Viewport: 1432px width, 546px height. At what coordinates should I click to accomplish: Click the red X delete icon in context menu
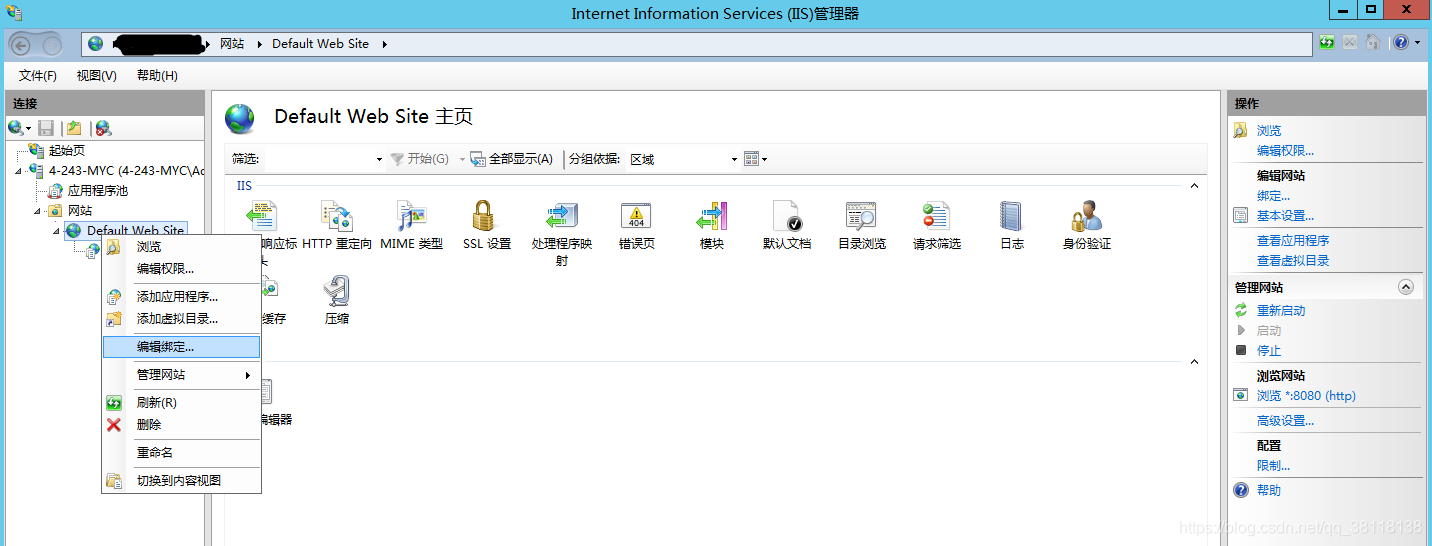point(114,424)
